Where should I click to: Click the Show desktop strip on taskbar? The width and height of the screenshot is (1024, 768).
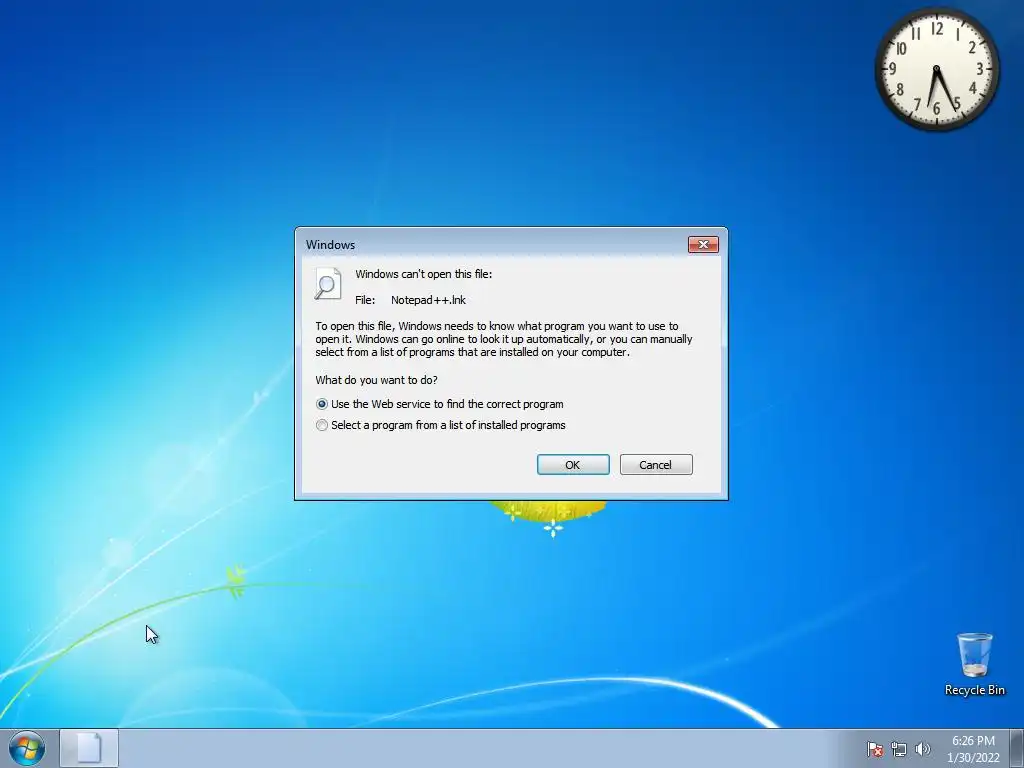pos(1017,748)
